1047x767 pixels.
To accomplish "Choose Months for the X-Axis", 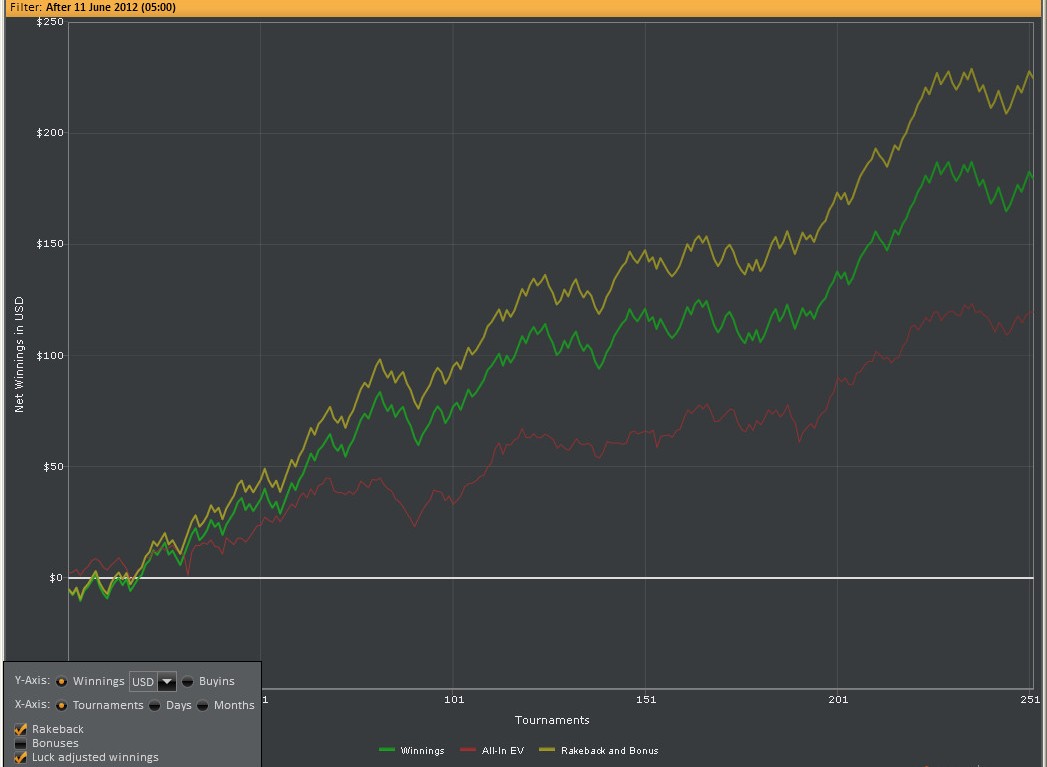I will [x=203, y=705].
